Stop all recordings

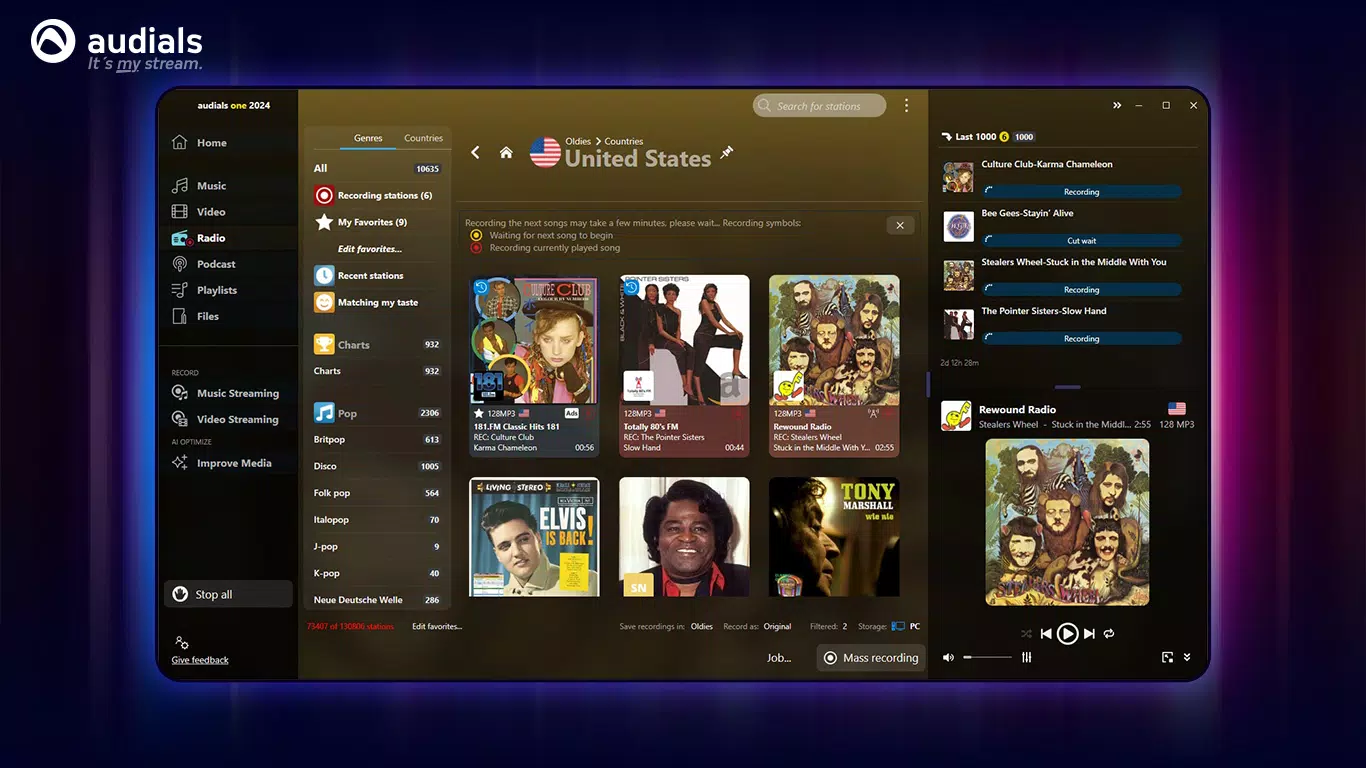[x=228, y=594]
